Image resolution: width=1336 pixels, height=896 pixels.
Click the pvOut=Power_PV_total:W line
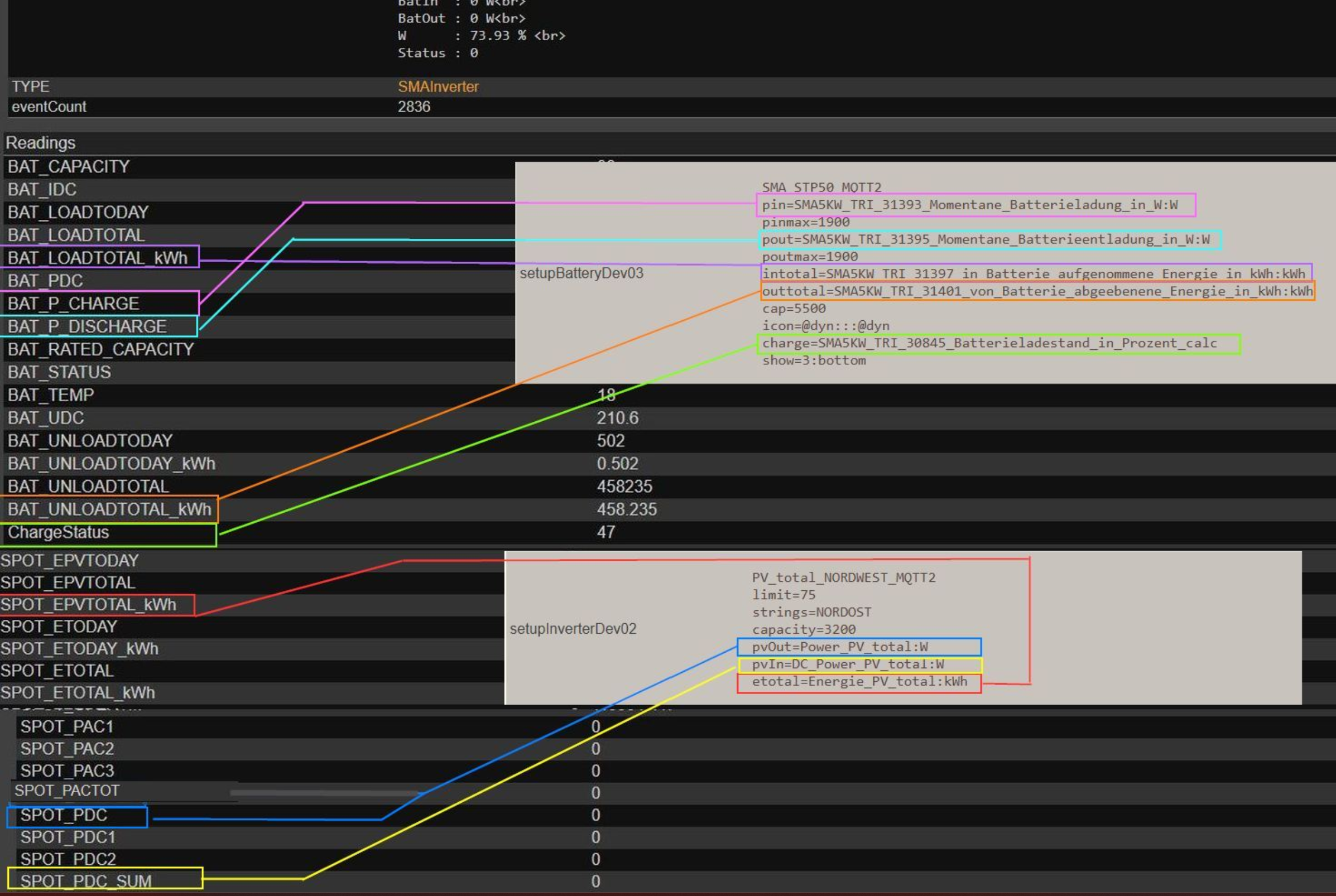pyautogui.click(x=839, y=647)
